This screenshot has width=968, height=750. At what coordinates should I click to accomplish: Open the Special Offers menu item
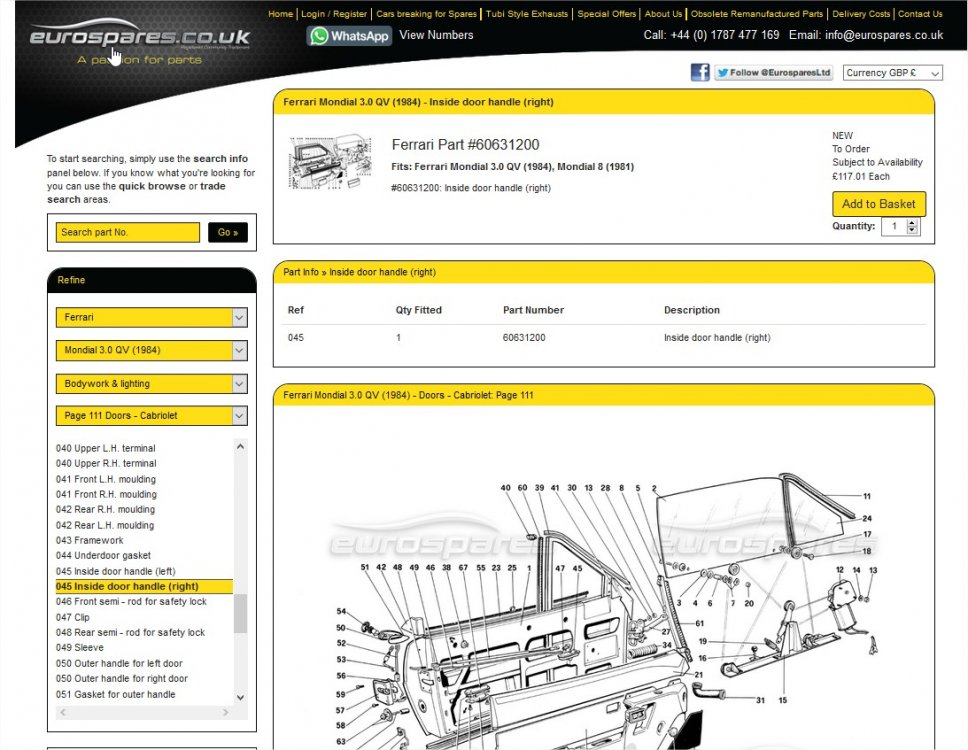[x=606, y=14]
